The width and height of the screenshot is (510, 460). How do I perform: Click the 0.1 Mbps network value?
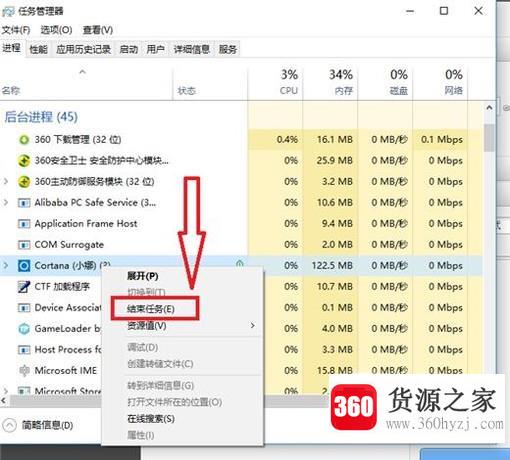pyautogui.click(x=442, y=139)
